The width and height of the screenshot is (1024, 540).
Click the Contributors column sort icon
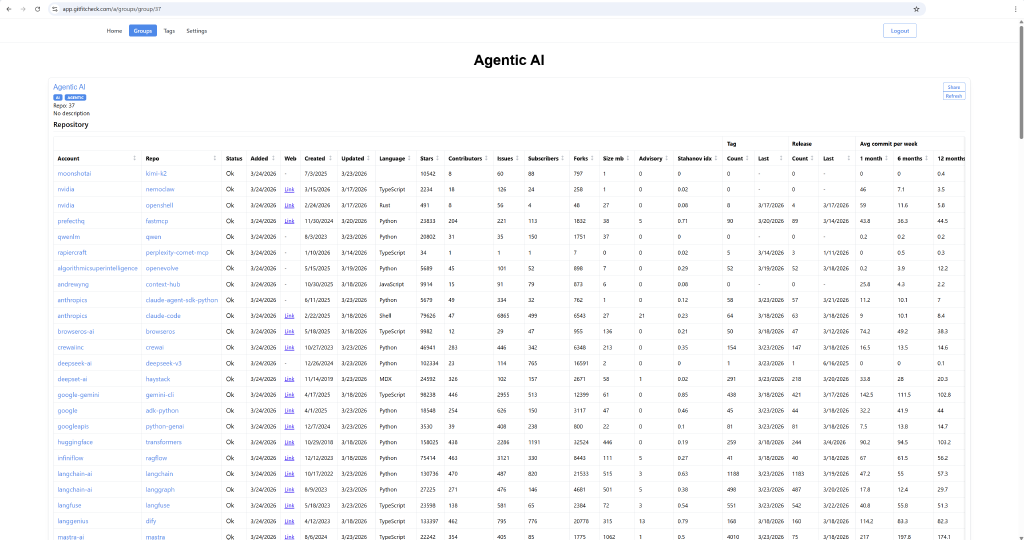pos(487,159)
